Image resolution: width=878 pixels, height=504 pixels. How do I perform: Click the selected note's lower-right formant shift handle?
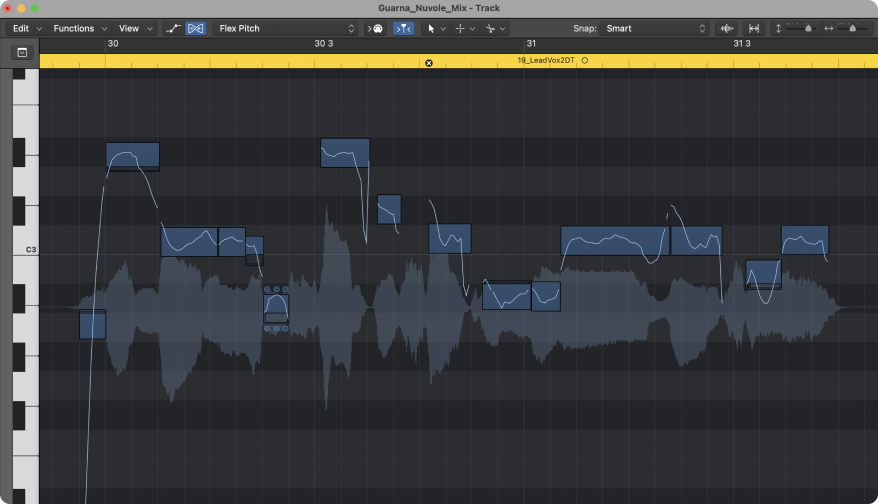coord(286,329)
